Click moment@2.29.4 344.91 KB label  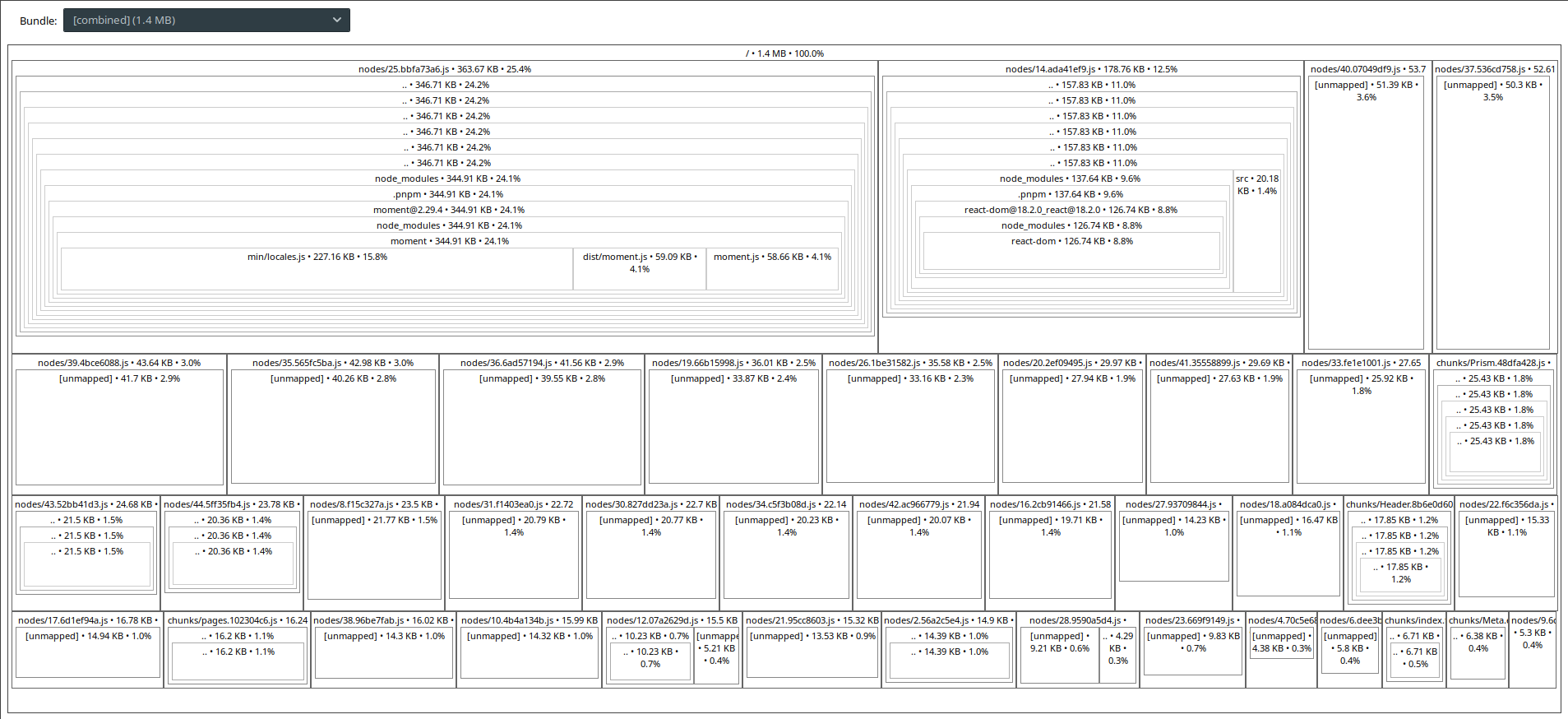click(x=448, y=210)
